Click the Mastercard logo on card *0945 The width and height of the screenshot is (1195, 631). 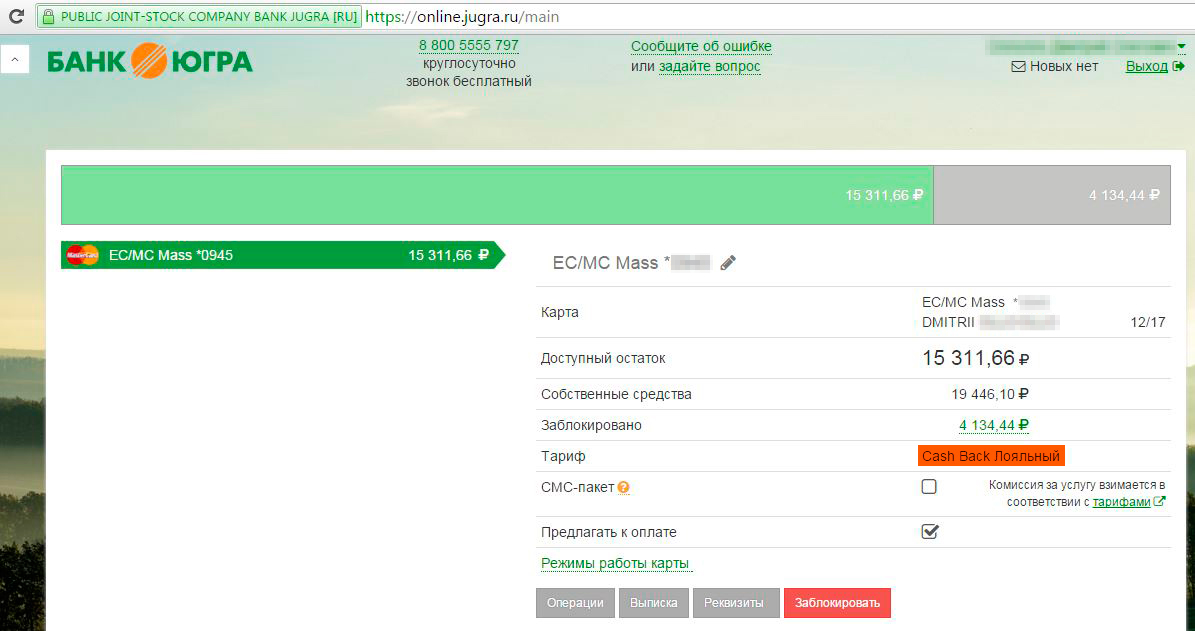[82, 255]
